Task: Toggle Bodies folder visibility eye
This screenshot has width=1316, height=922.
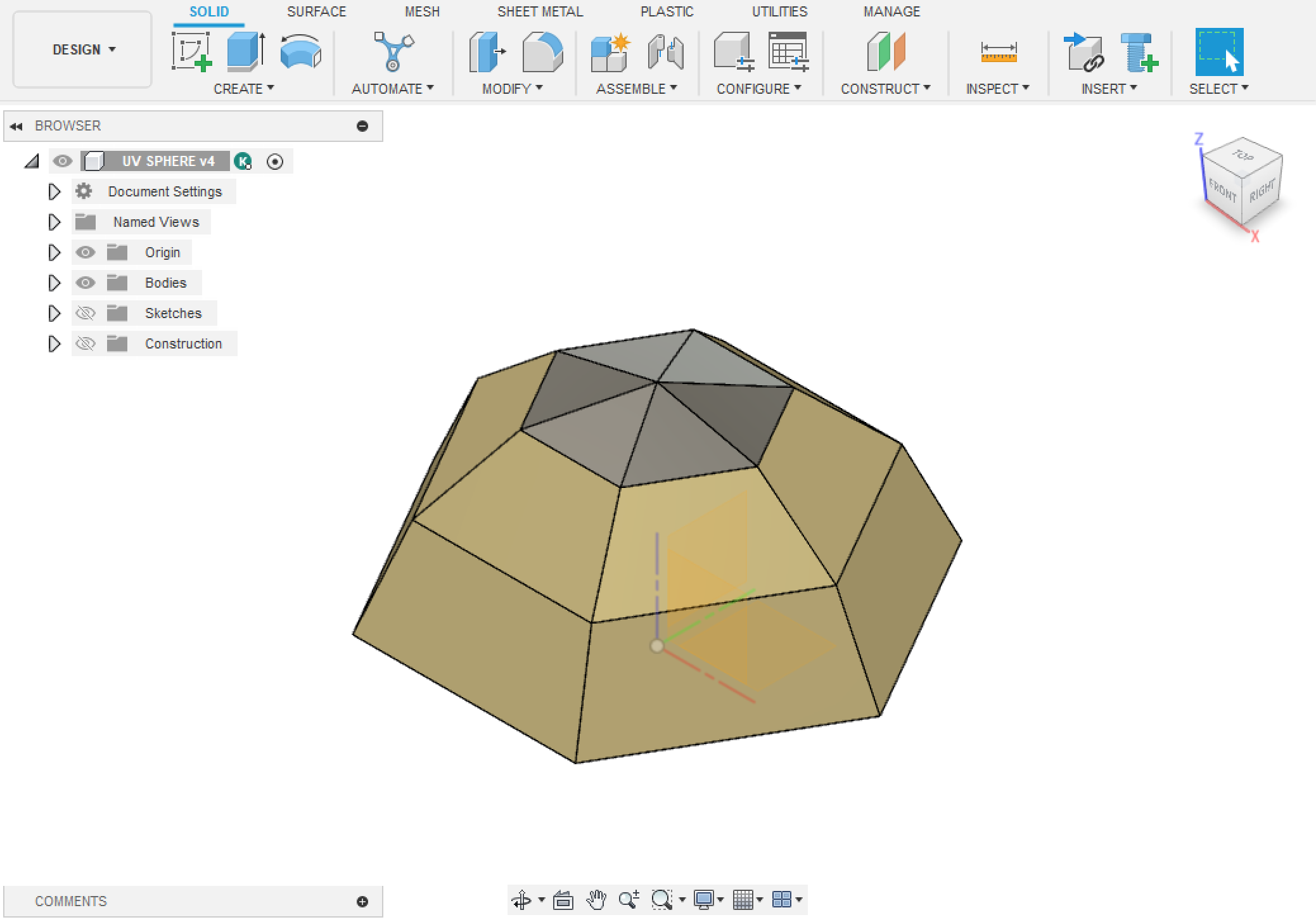Action: click(x=85, y=283)
